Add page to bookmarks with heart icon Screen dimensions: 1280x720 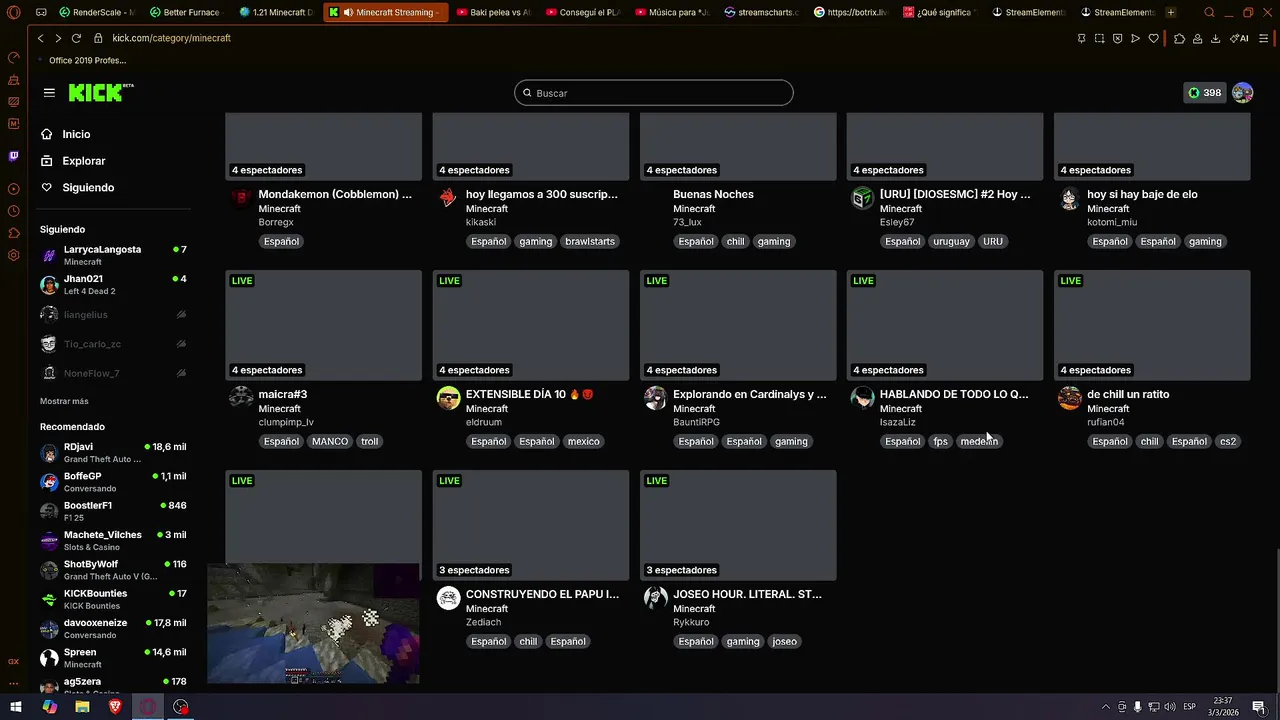click(x=1153, y=38)
